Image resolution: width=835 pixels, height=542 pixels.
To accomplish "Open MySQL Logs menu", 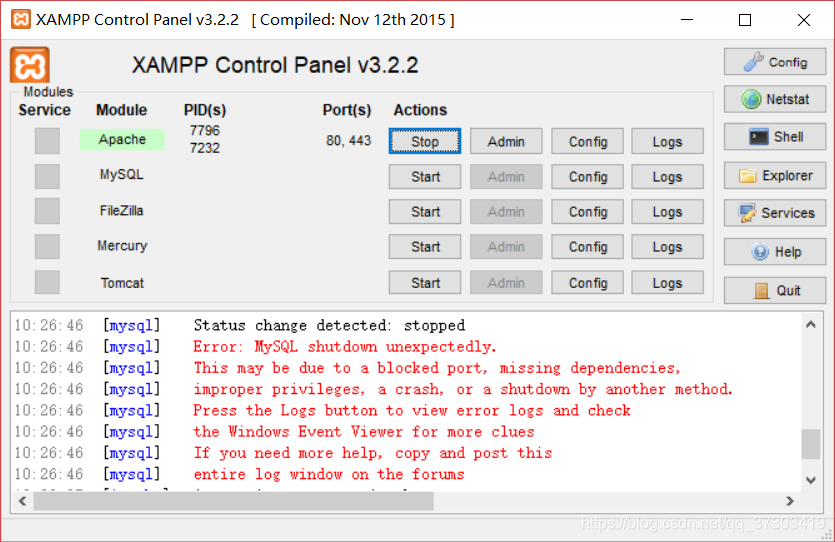I will tap(667, 177).
